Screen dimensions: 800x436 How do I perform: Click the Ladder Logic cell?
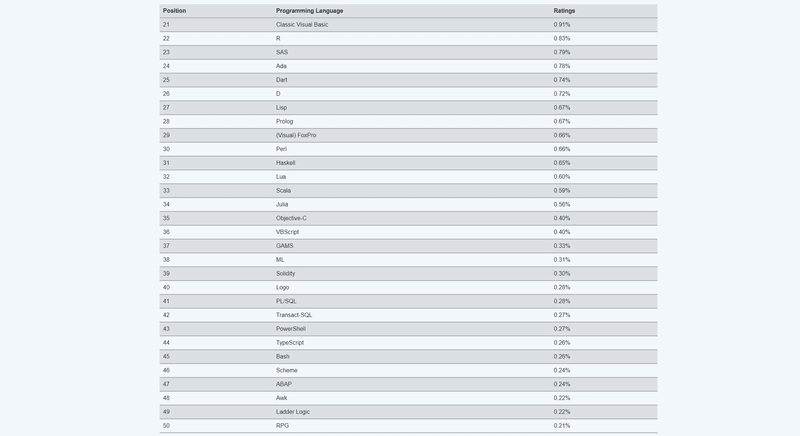(293, 412)
